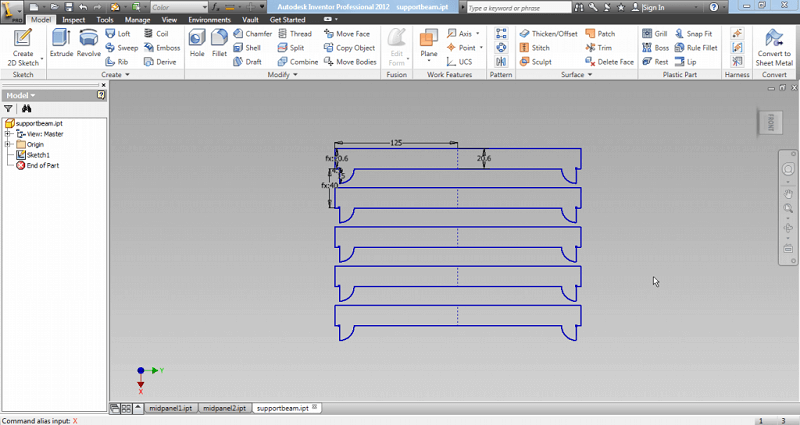Open the View ribbon tab
Image resolution: width=800 pixels, height=425 pixels.
coord(169,19)
